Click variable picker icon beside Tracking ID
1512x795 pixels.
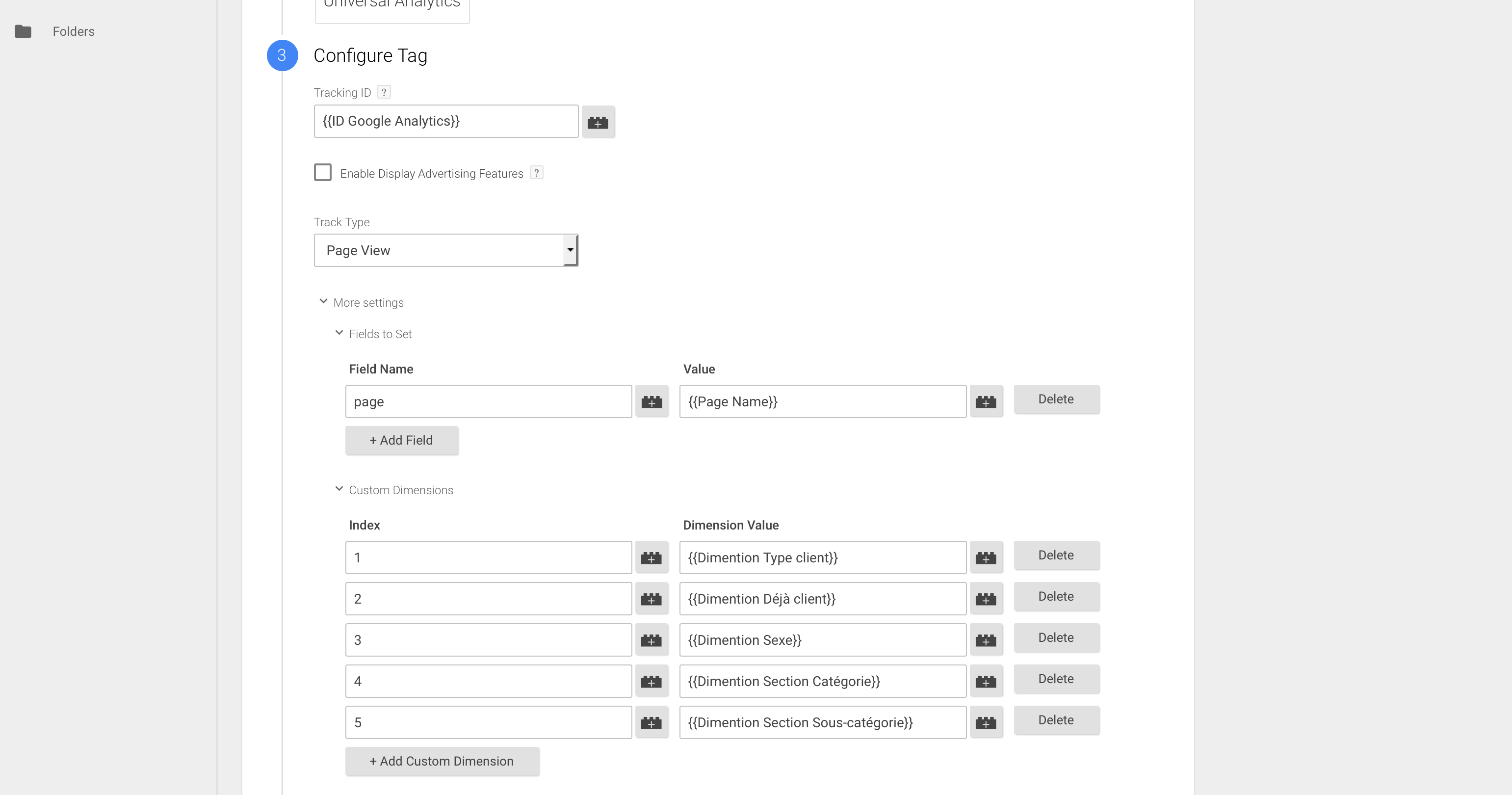[598, 122]
